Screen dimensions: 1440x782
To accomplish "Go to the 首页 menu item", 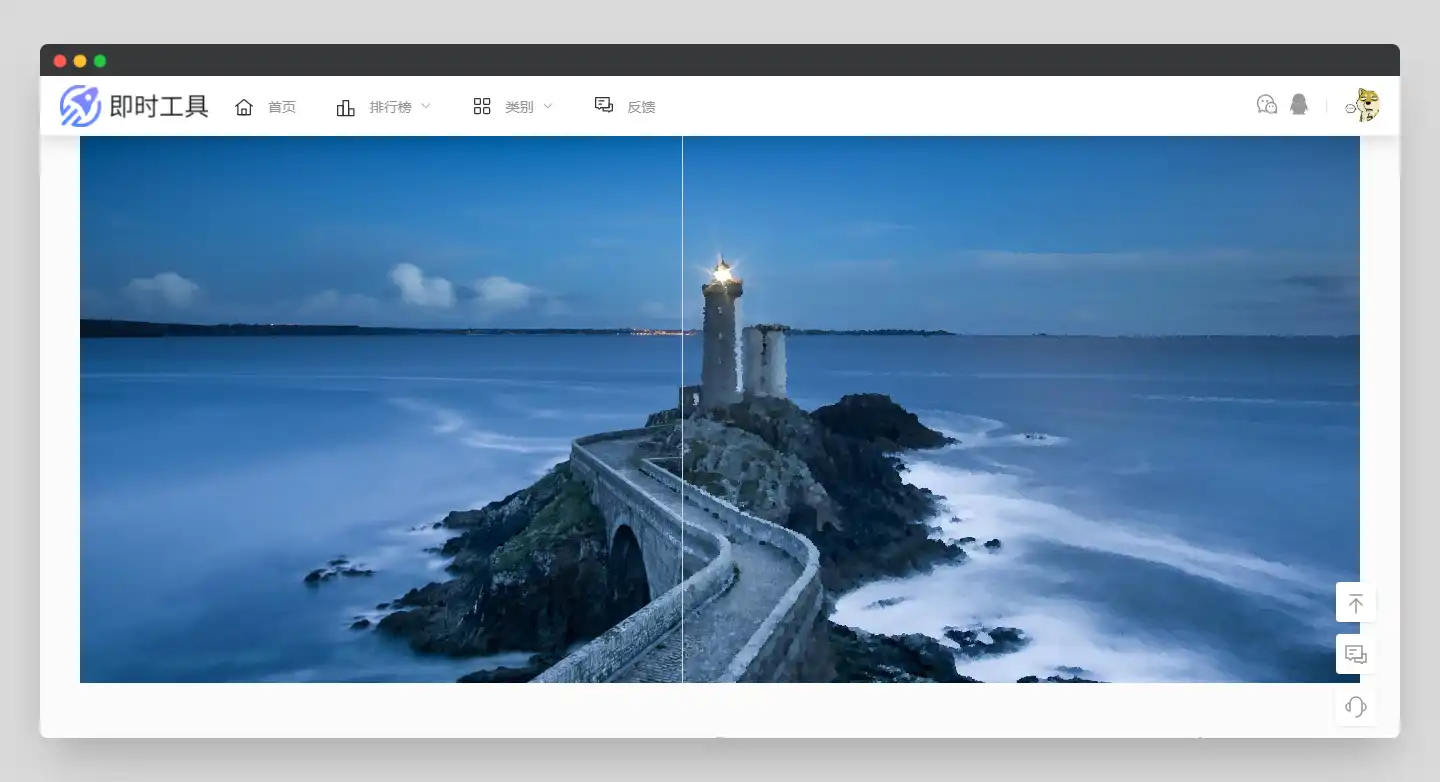I will [x=282, y=107].
